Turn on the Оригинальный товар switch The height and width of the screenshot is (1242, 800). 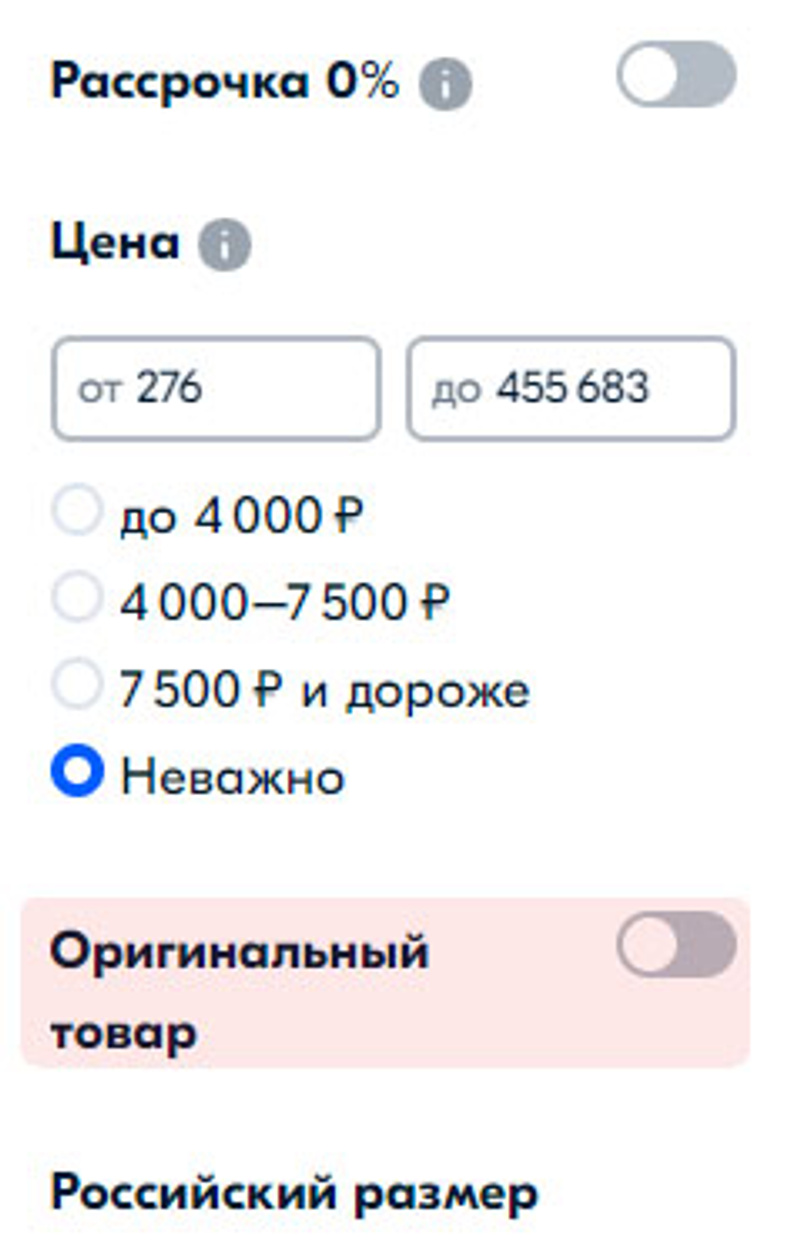(x=676, y=944)
